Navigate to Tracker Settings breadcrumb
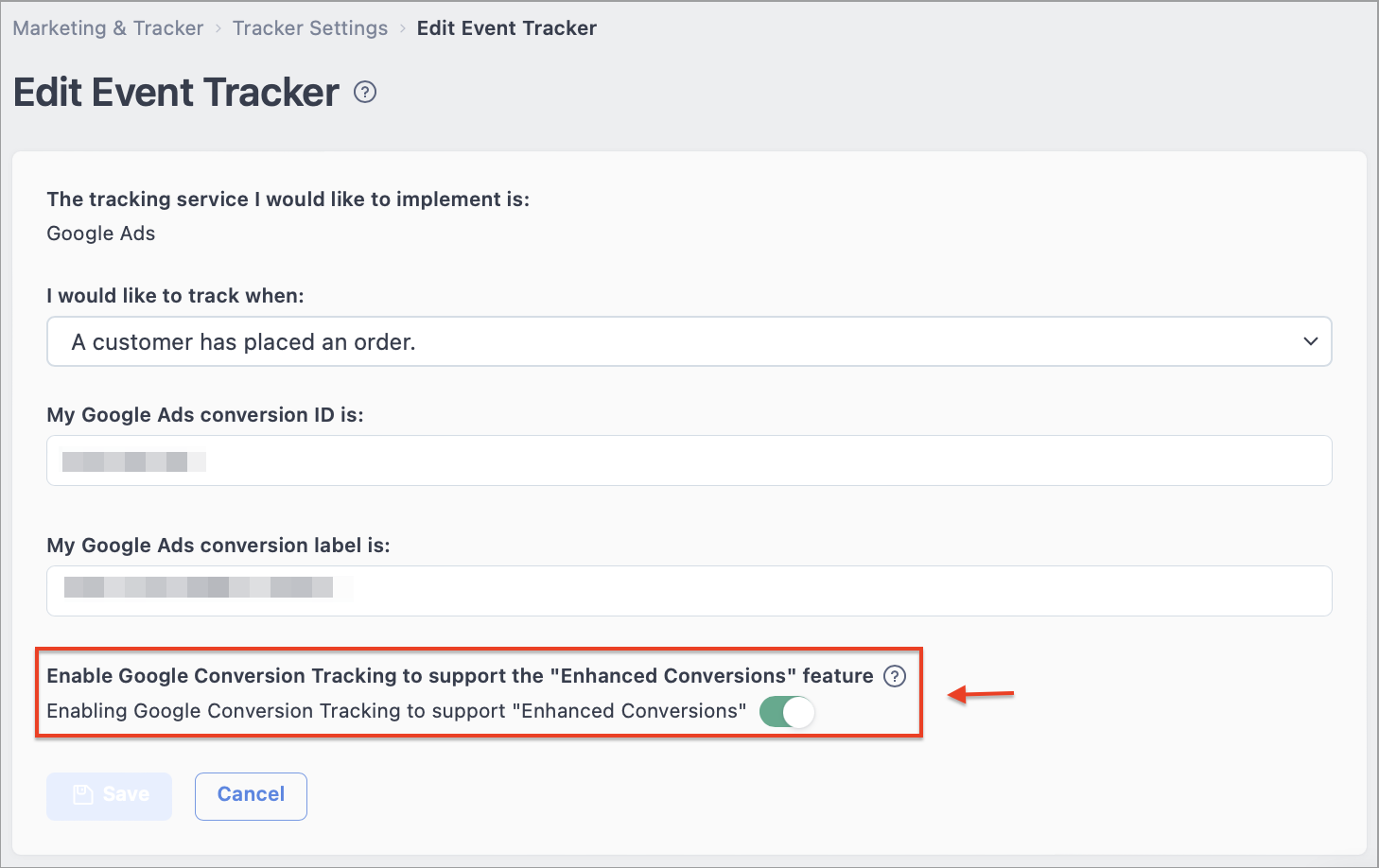Screen dimensions: 1379x868 [310, 28]
